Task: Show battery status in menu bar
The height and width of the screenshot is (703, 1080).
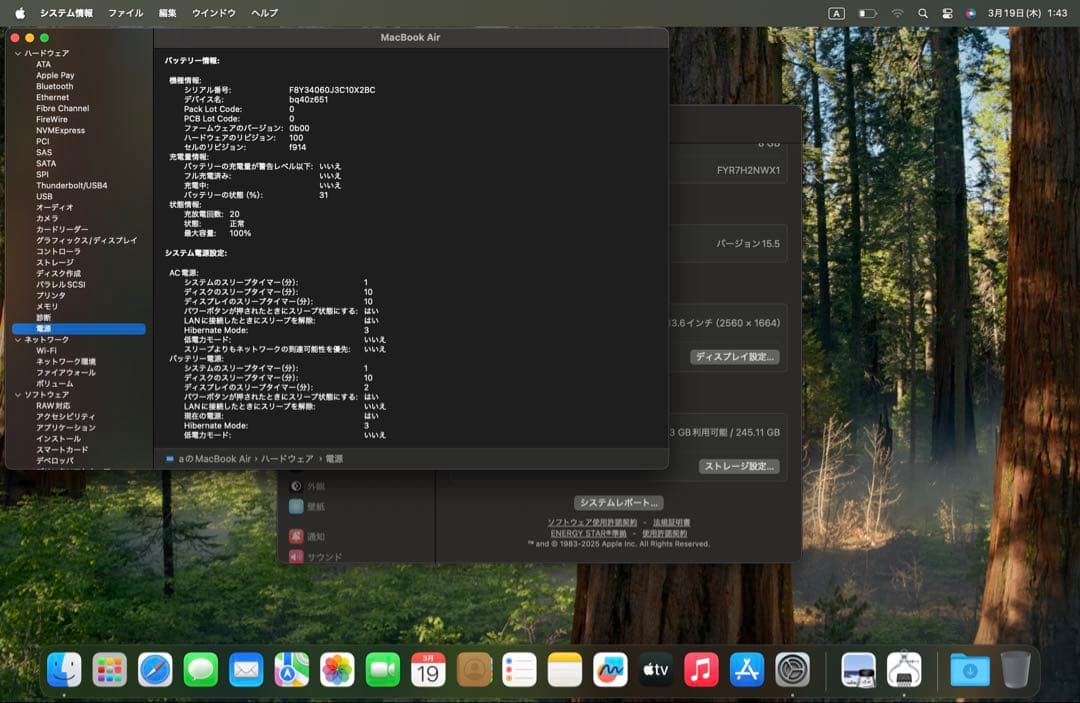Action: pos(867,13)
